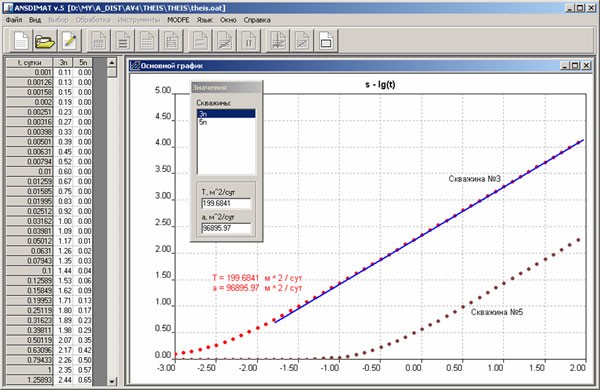Click the data table scroll-up arrow

tap(112, 62)
